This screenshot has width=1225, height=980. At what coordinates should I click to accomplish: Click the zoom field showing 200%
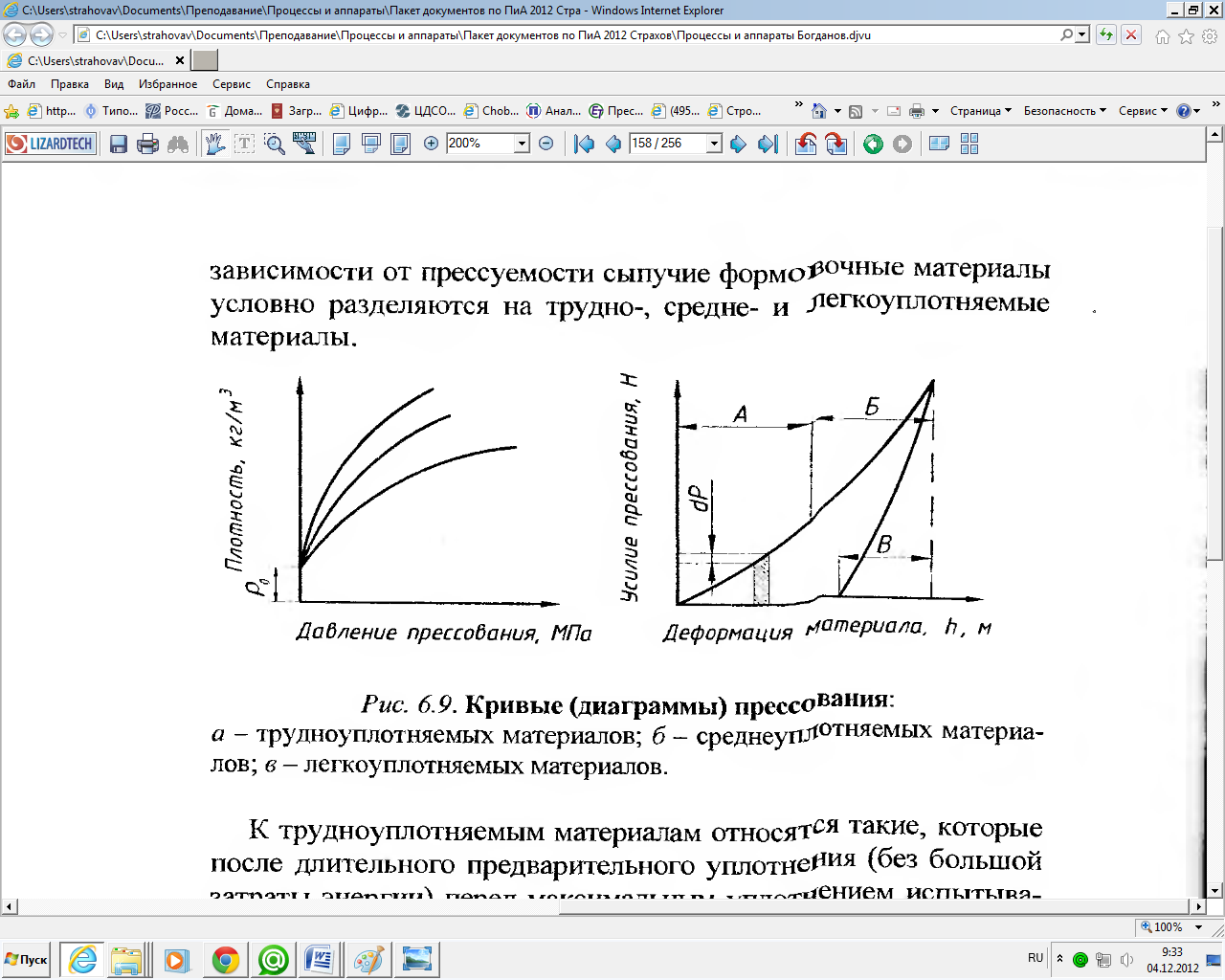pyautogui.click(x=480, y=144)
